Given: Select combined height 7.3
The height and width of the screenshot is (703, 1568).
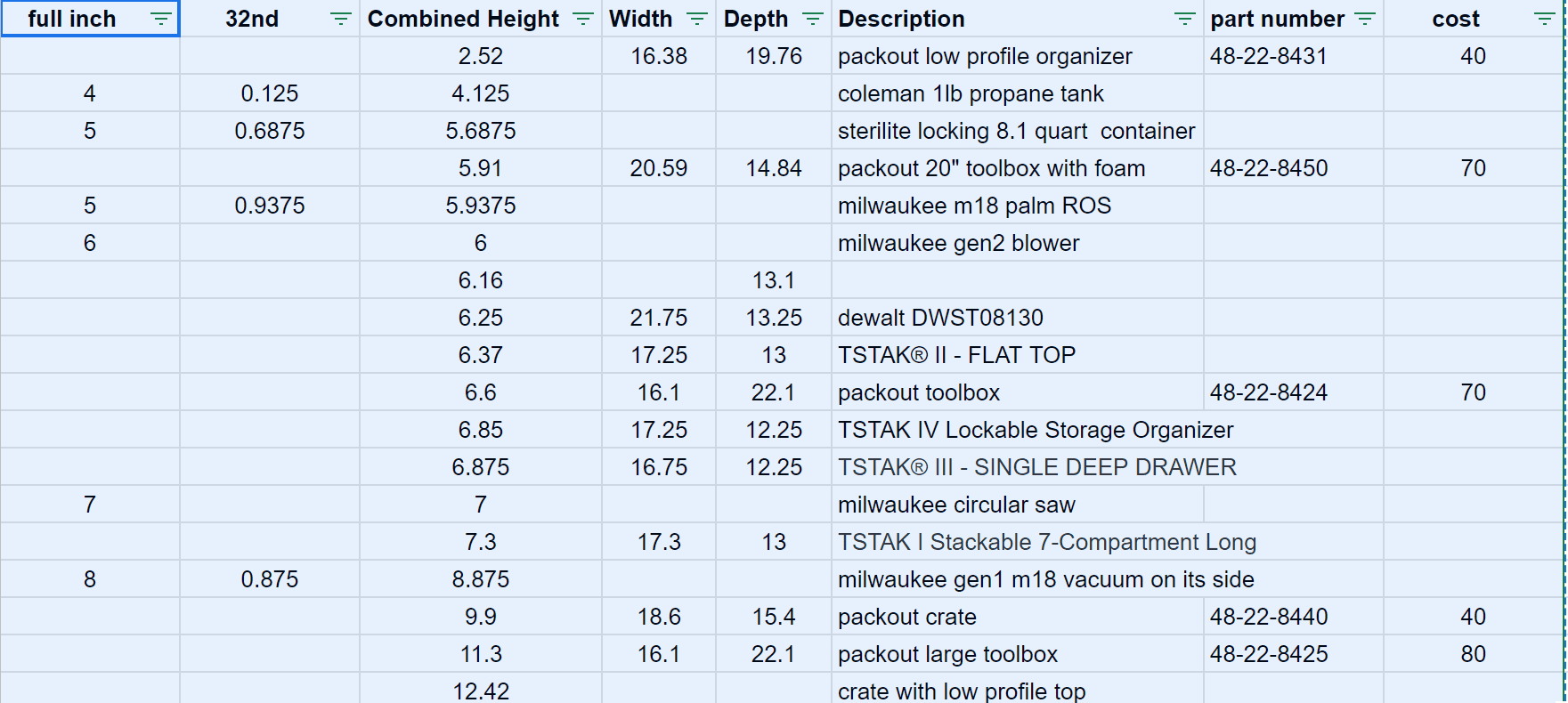Looking at the screenshot, I should click(481, 542).
